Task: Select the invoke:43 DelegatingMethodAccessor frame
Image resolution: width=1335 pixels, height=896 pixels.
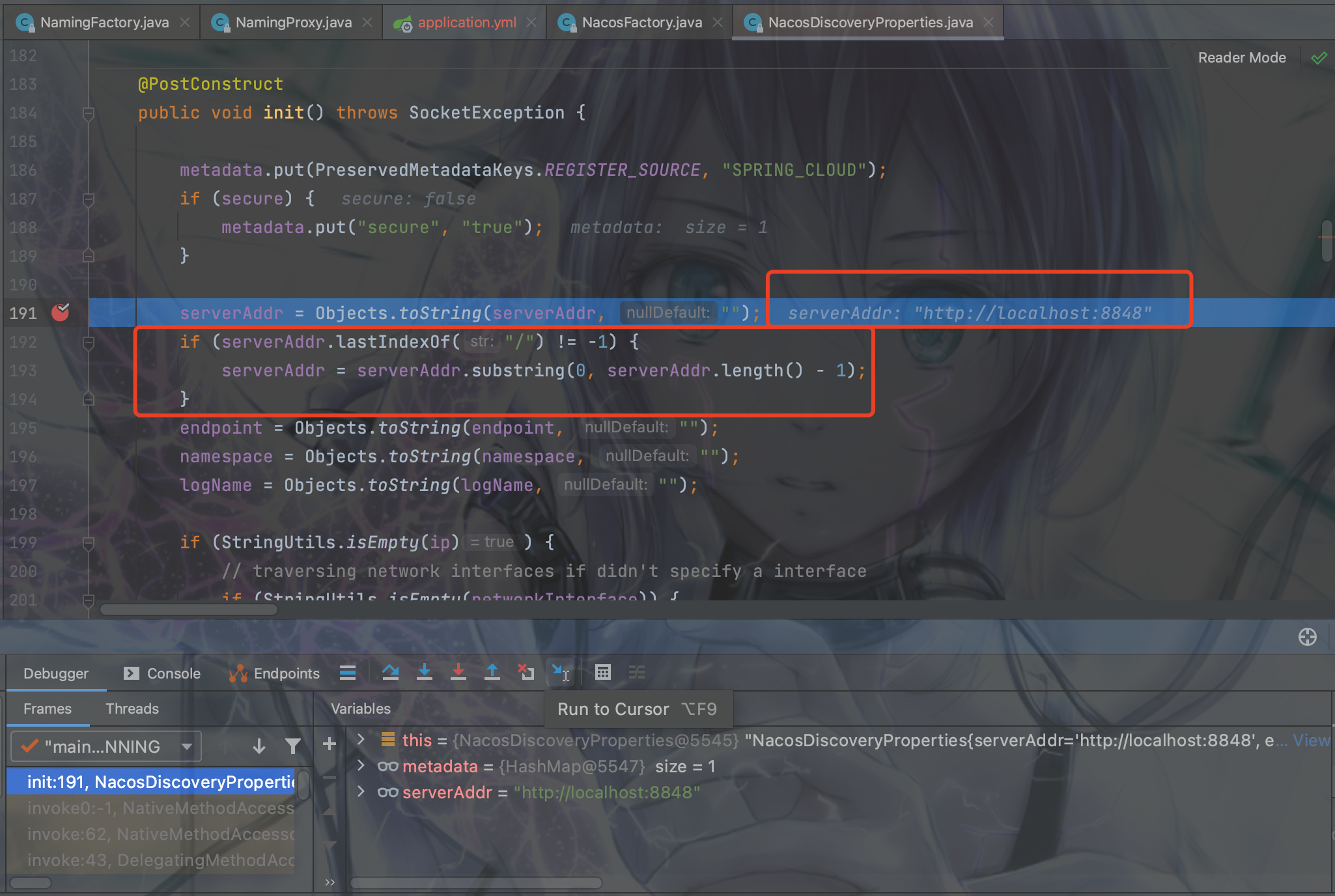Action: (150, 860)
